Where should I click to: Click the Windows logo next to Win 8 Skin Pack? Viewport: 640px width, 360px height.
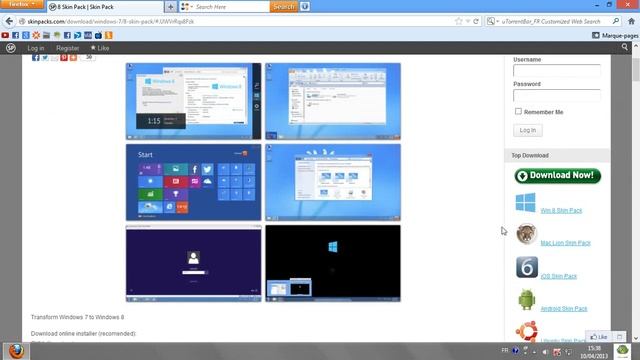point(525,202)
